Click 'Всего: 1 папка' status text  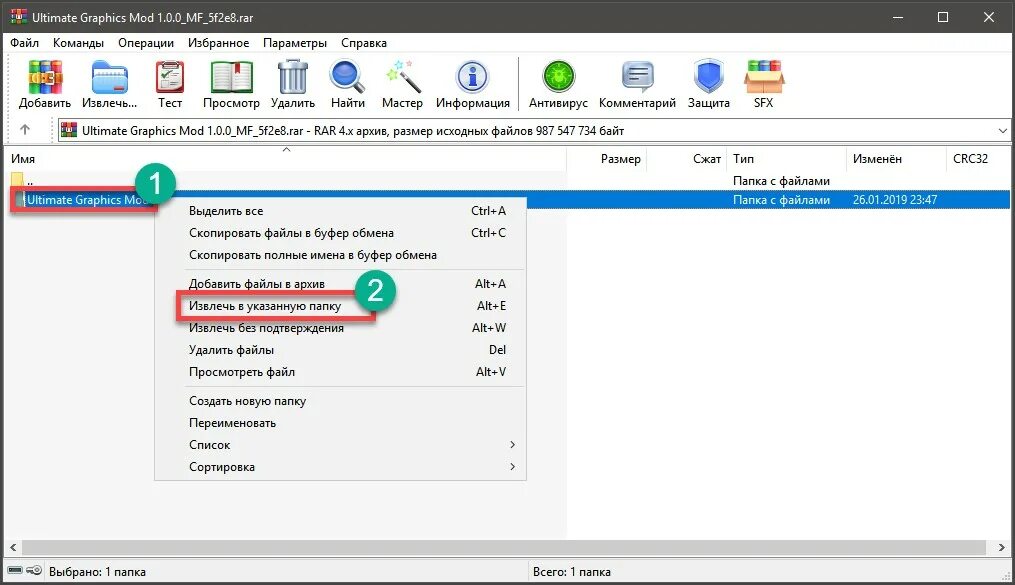pyautogui.click(x=572, y=571)
